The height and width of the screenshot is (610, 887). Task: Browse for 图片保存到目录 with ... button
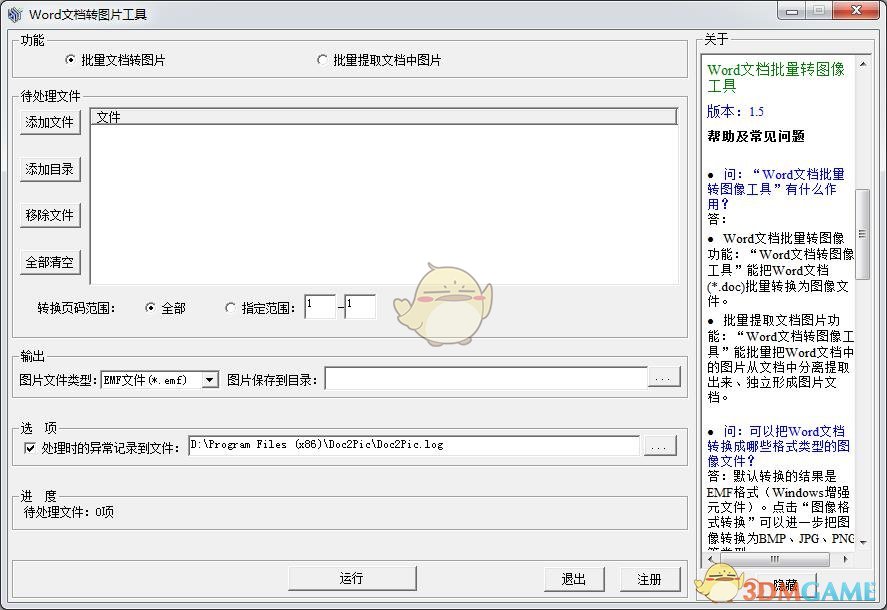(664, 377)
